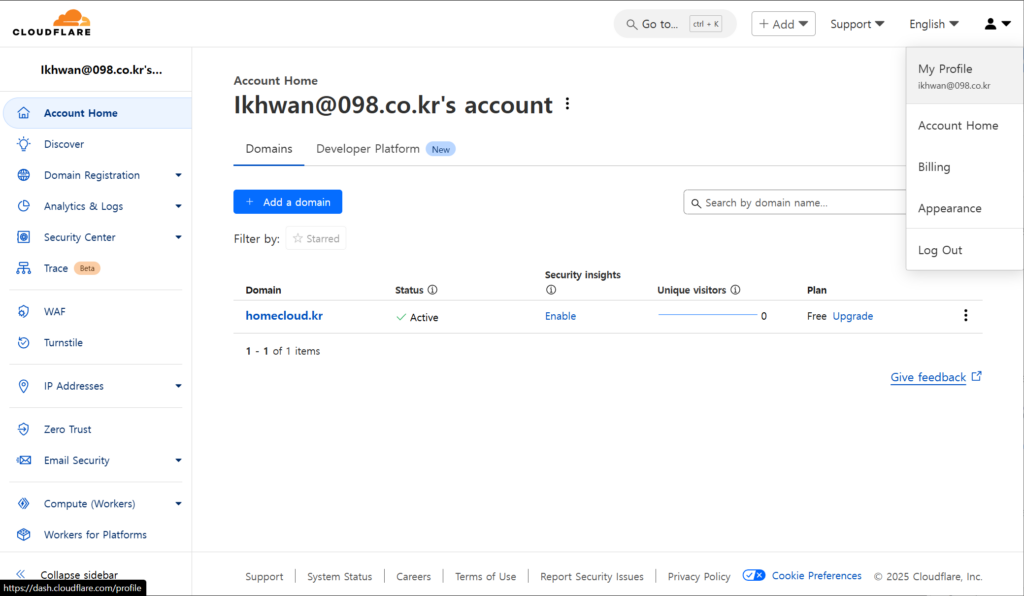Click the Add a domain button
Screen dimensions: 1024x596
tap(288, 202)
